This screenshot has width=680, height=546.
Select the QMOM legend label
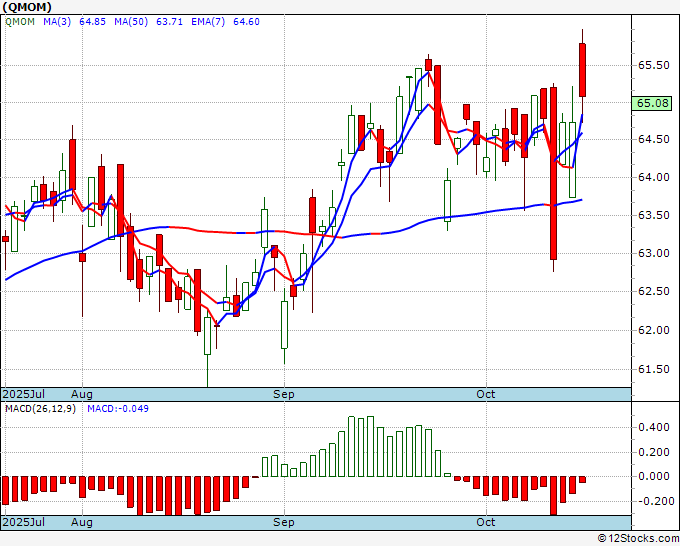click(x=20, y=22)
